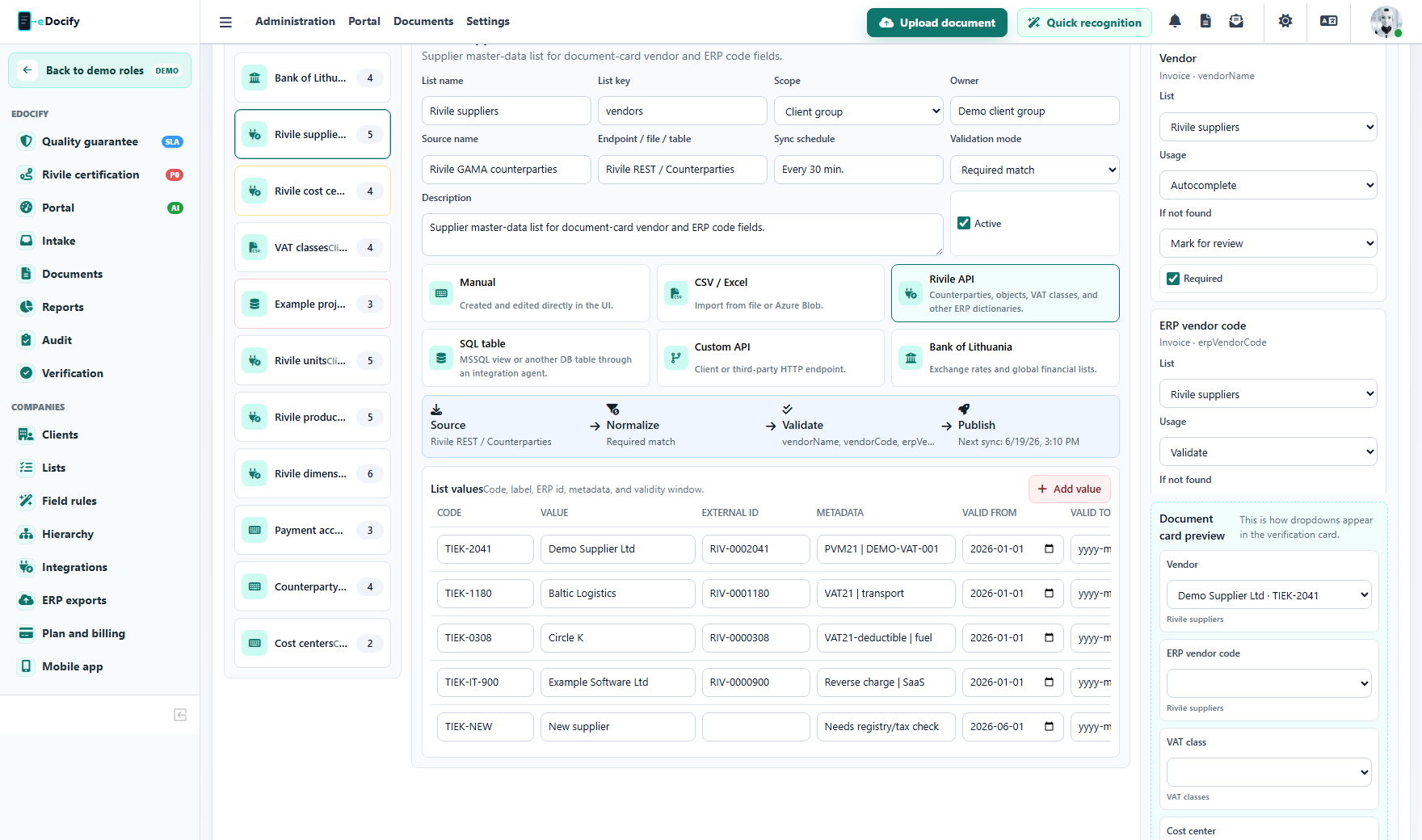Viewport: 1422px width, 840px height.
Task: Open date picker for Baltic Logistics row
Action: tap(1049, 593)
